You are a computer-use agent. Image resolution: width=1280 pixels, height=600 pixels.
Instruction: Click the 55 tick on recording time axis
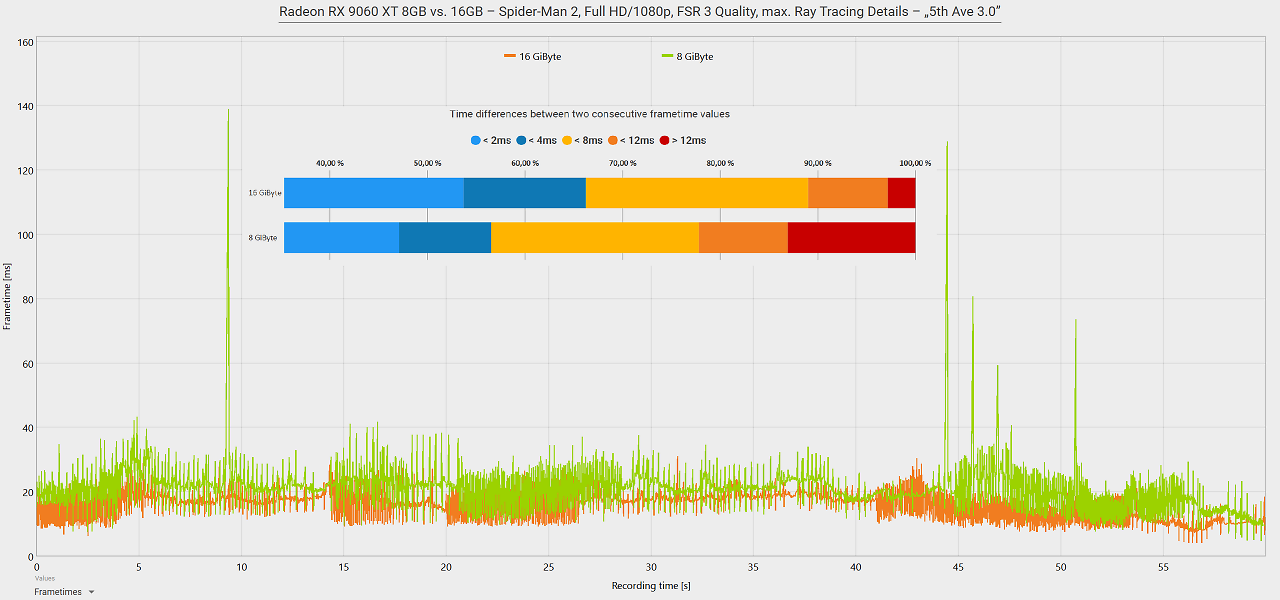[1163, 567]
